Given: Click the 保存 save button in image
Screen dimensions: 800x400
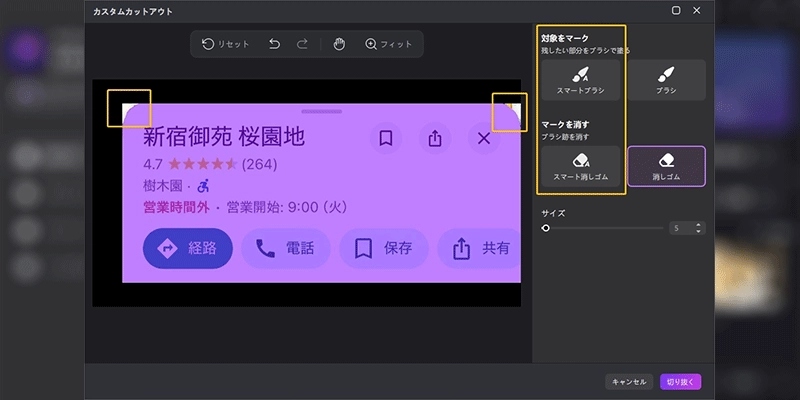Looking at the screenshot, I should (x=384, y=248).
